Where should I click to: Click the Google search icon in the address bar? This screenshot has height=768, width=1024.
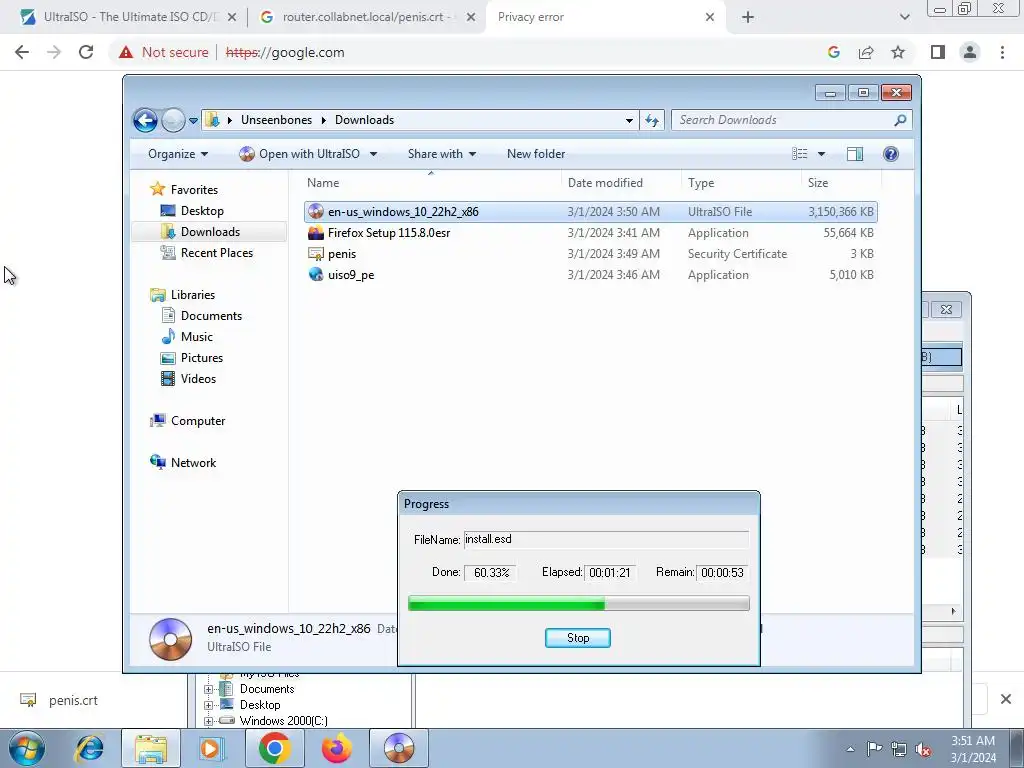[x=833, y=52]
